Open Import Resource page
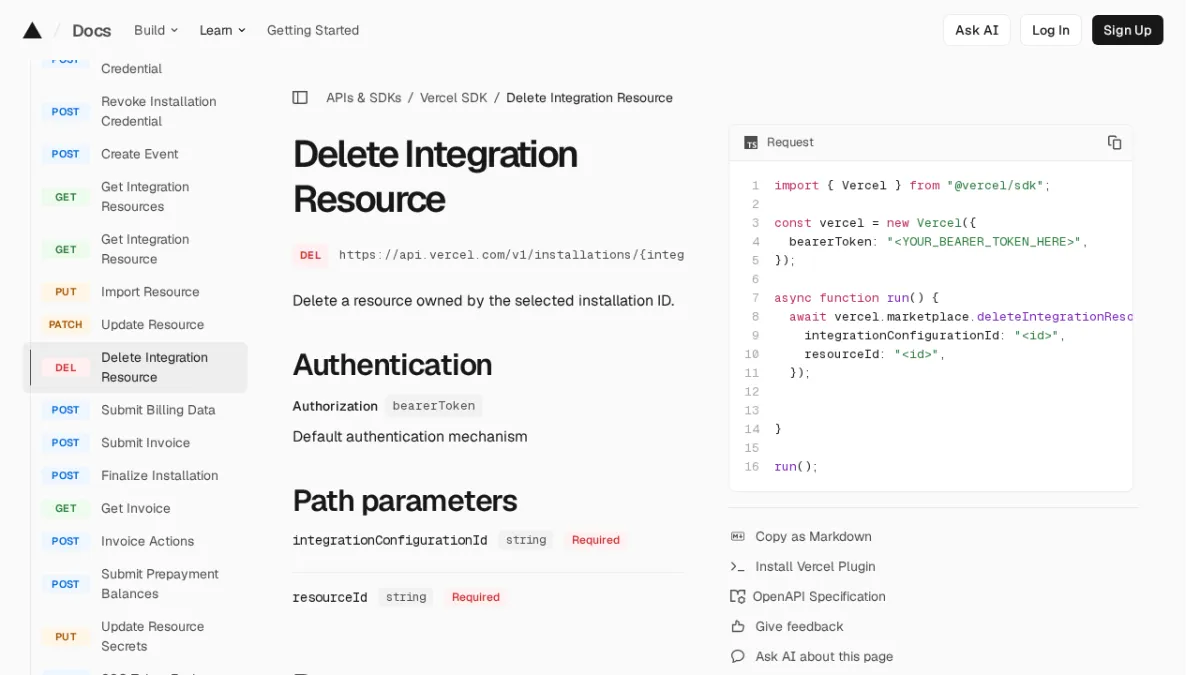Screen dimensions: 1200x675 pos(150,292)
